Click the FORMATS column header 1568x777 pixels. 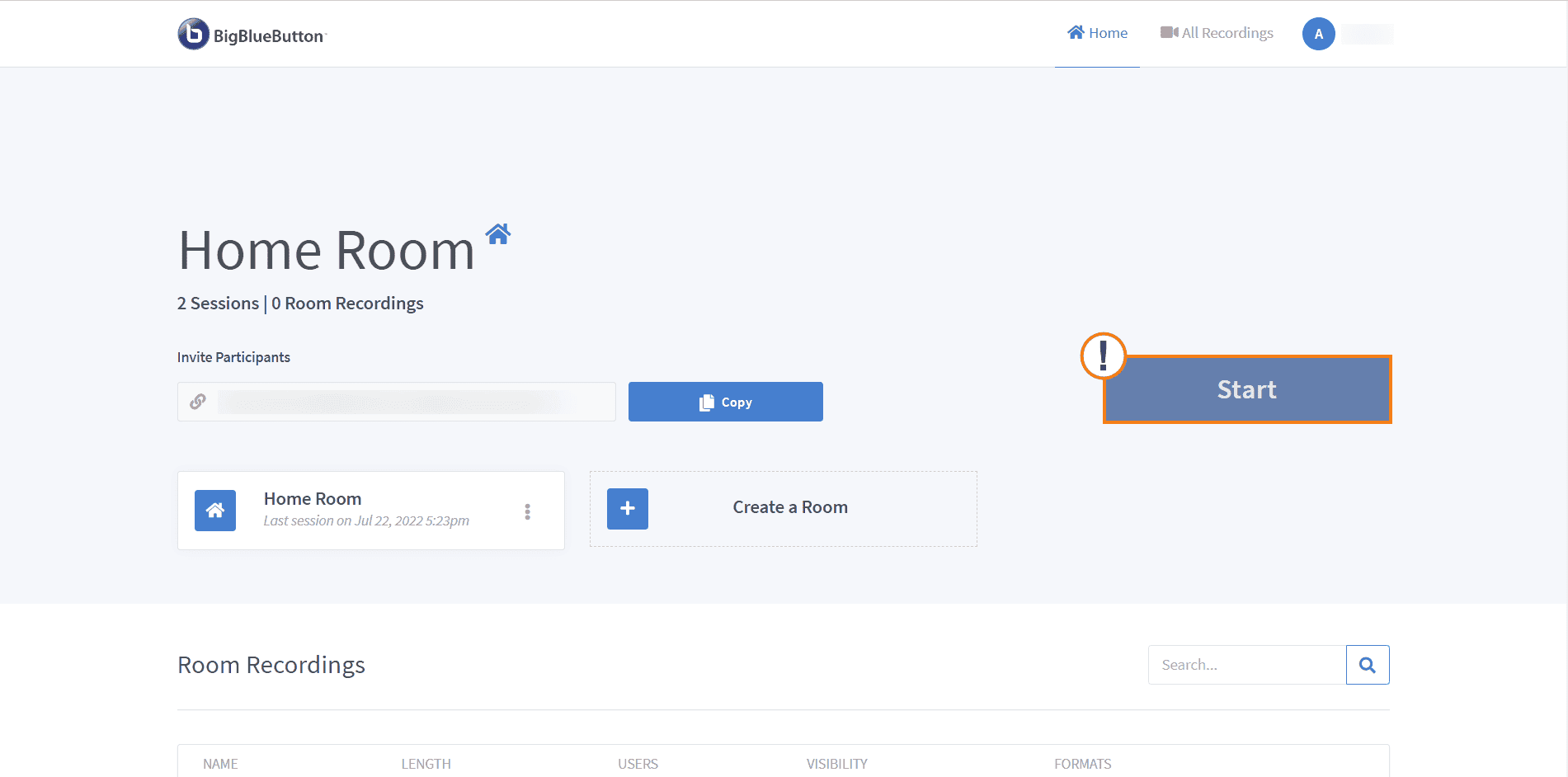click(x=1083, y=764)
